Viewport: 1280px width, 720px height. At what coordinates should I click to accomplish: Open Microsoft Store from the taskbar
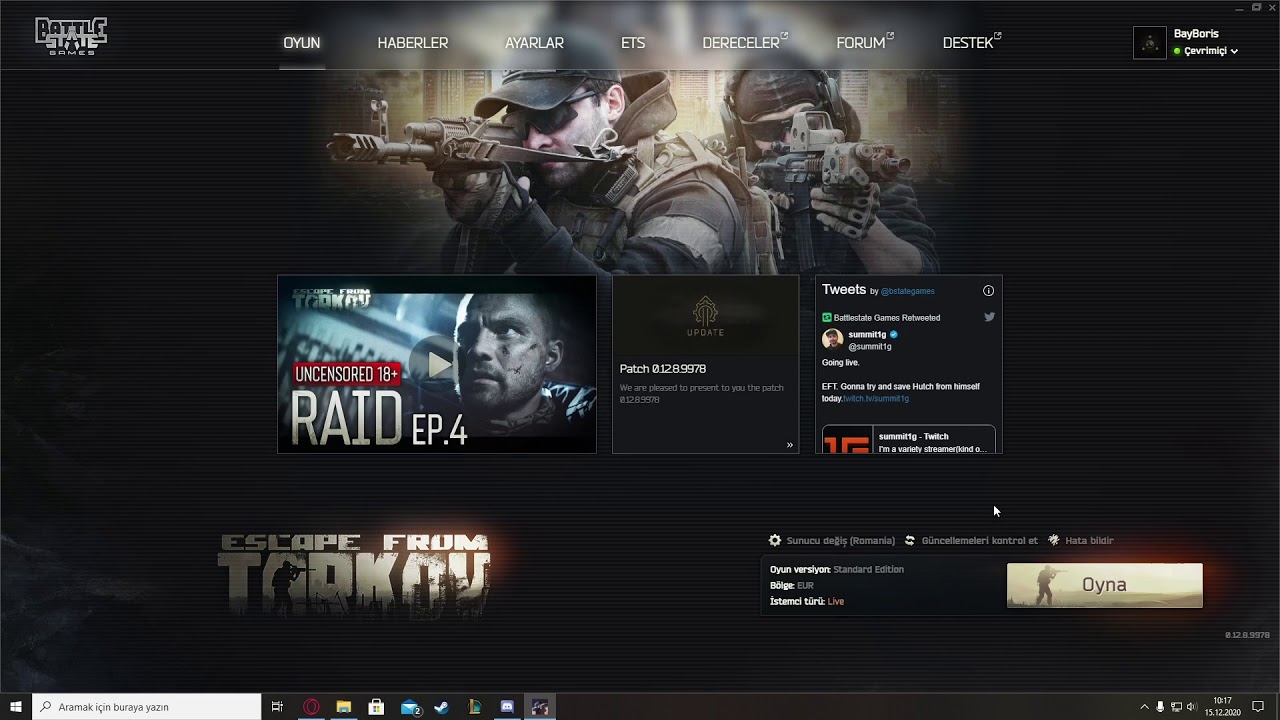pos(376,707)
